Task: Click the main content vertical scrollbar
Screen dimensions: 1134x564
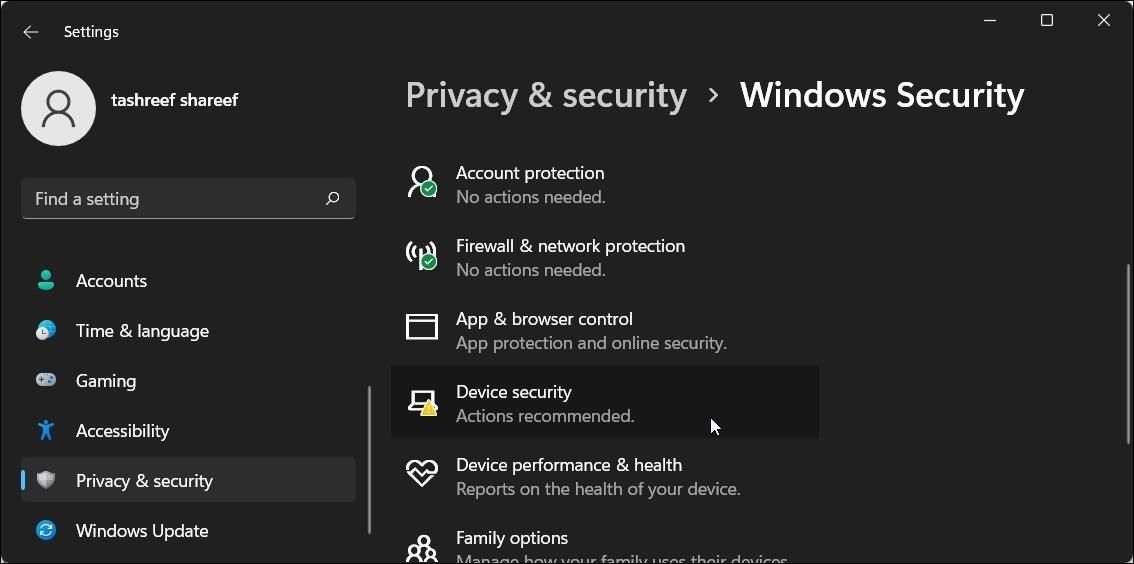Action: pyautogui.click(x=1128, y=354)
